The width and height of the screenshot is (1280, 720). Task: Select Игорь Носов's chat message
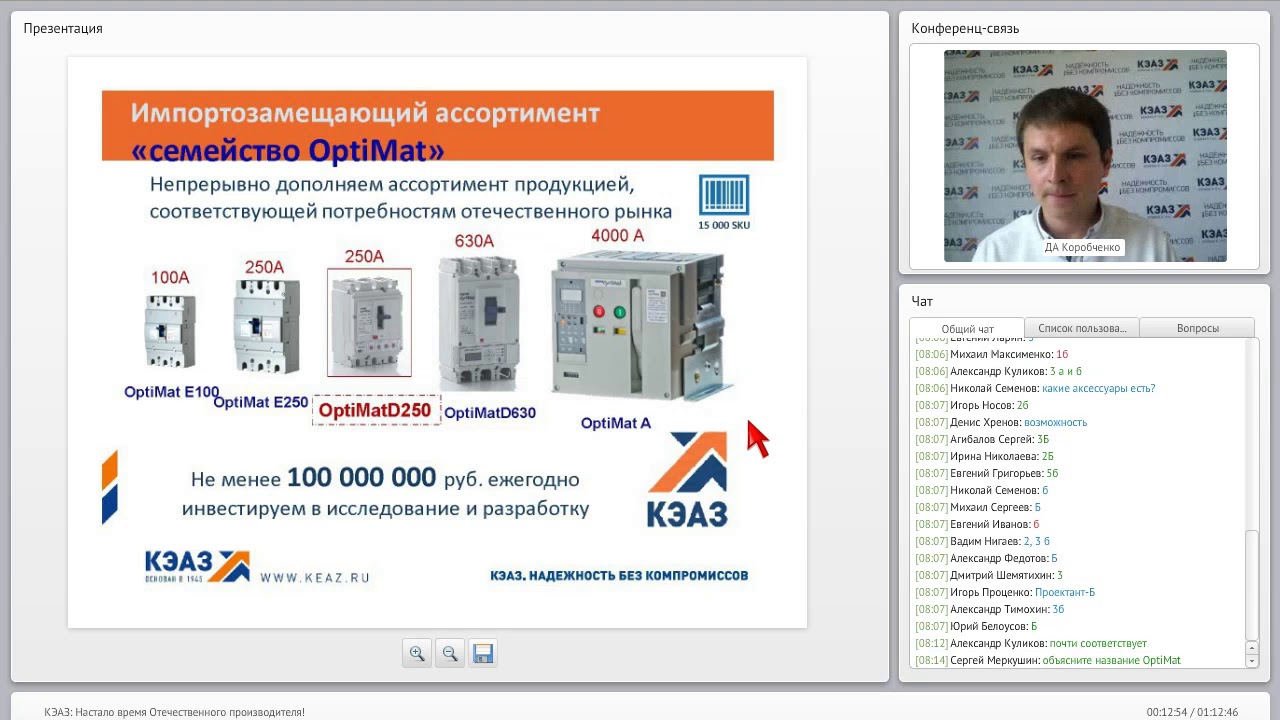click(972, 405)
